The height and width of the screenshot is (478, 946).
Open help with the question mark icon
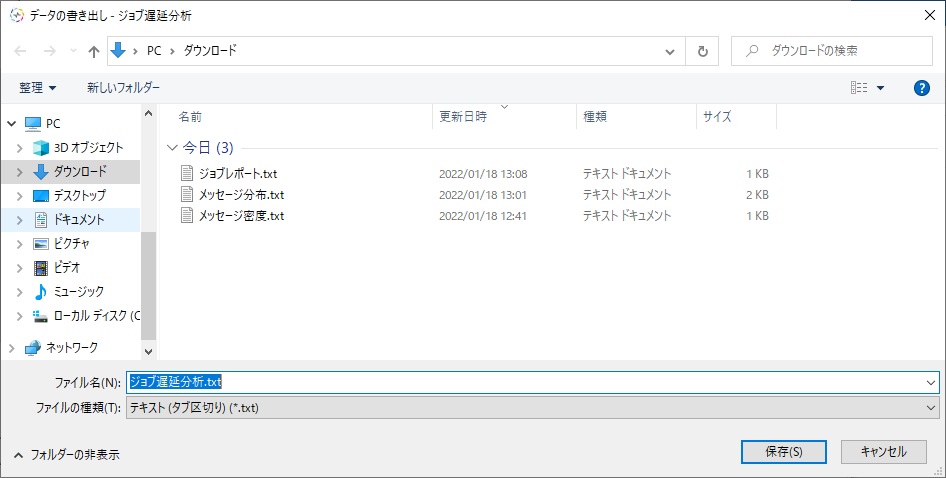pos(921,88)
